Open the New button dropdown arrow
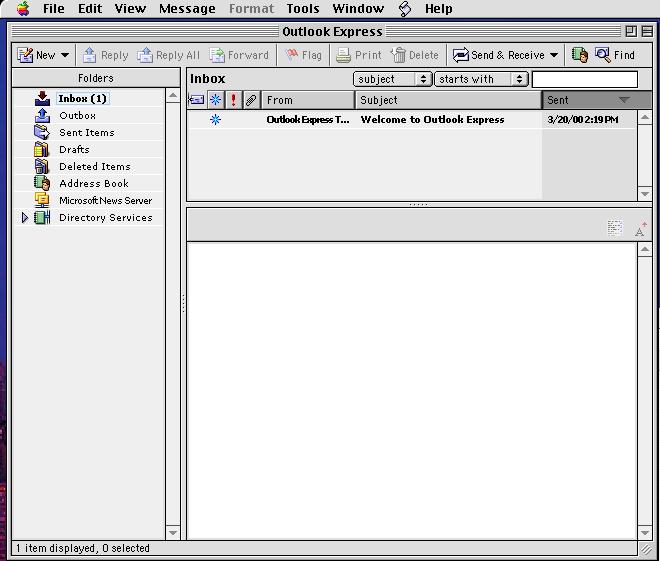 [x=65, y=55]
